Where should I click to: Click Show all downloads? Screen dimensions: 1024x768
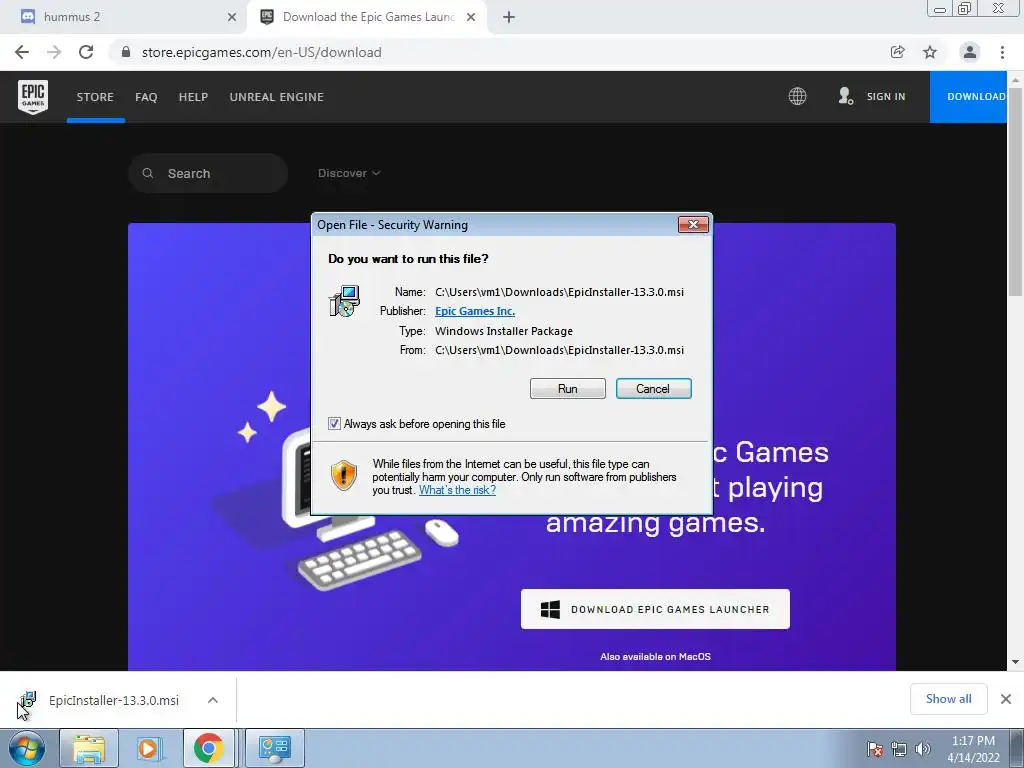tap(948, 699)
